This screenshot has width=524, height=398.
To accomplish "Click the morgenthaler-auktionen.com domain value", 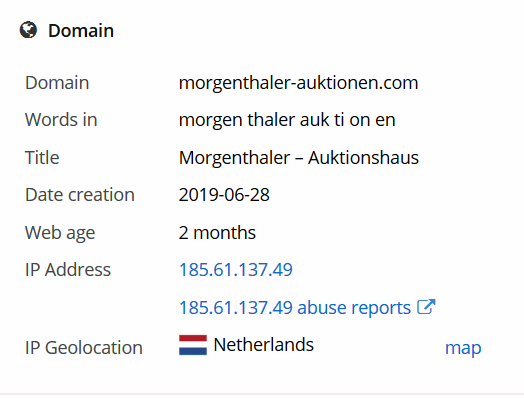I will coord(298,83).
